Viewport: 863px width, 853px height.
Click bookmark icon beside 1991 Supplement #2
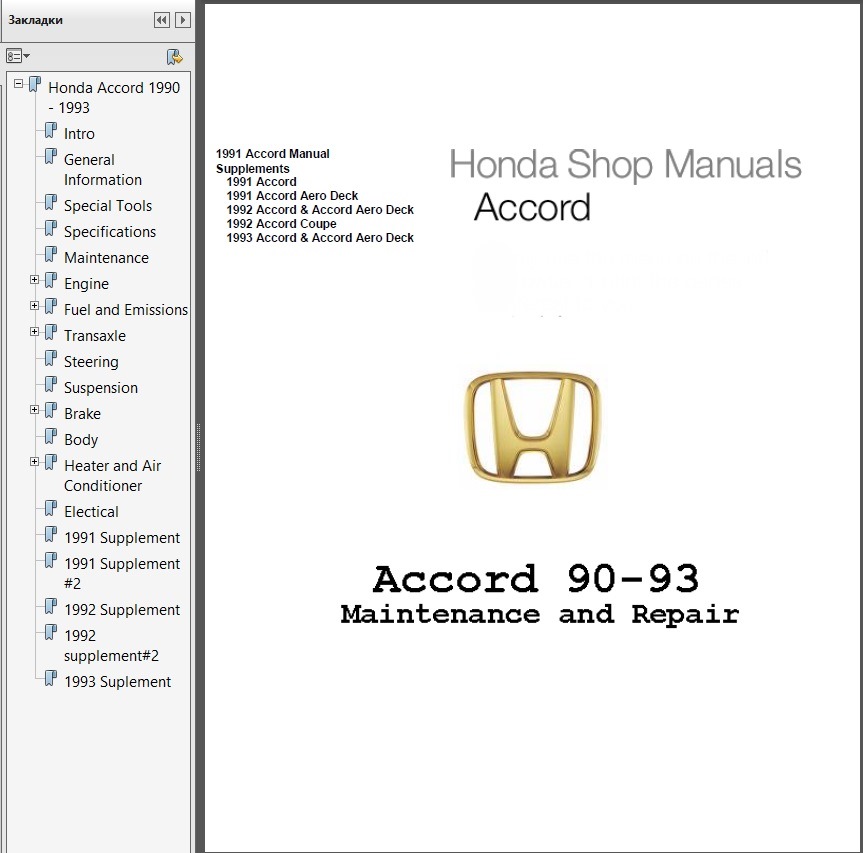[x=51, y=560]
